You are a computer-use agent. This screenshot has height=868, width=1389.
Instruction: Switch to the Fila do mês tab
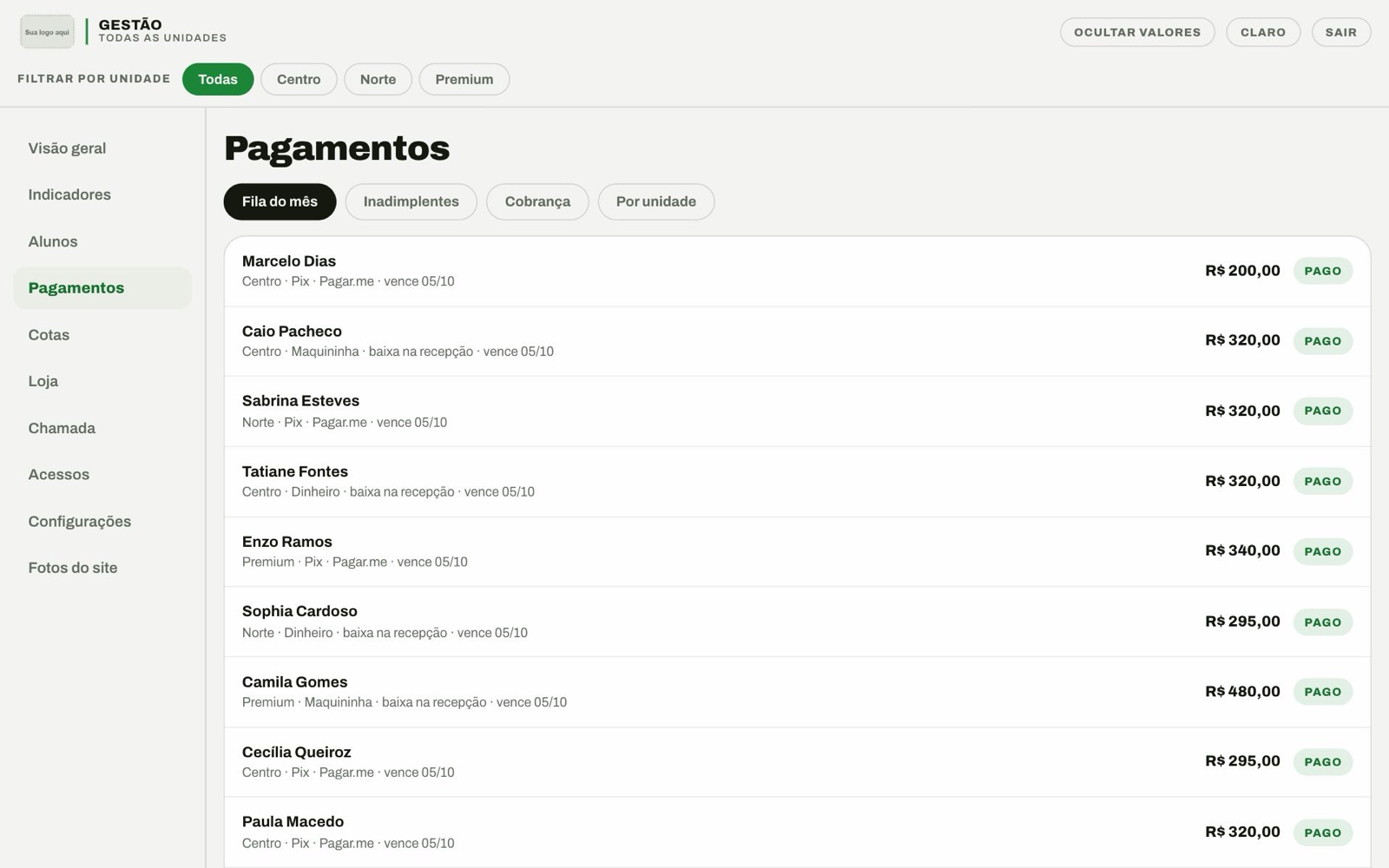click(x=280, y=201)
